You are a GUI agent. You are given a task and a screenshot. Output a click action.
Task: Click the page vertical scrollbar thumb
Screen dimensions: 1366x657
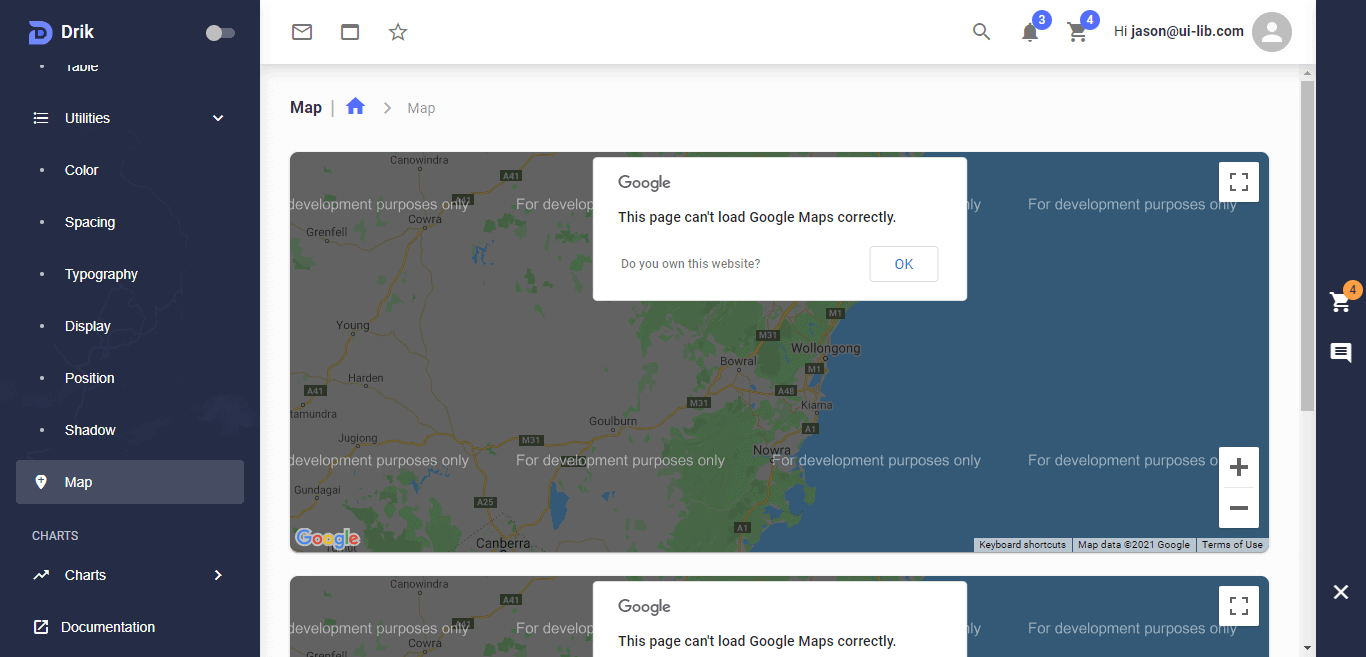1307,245
